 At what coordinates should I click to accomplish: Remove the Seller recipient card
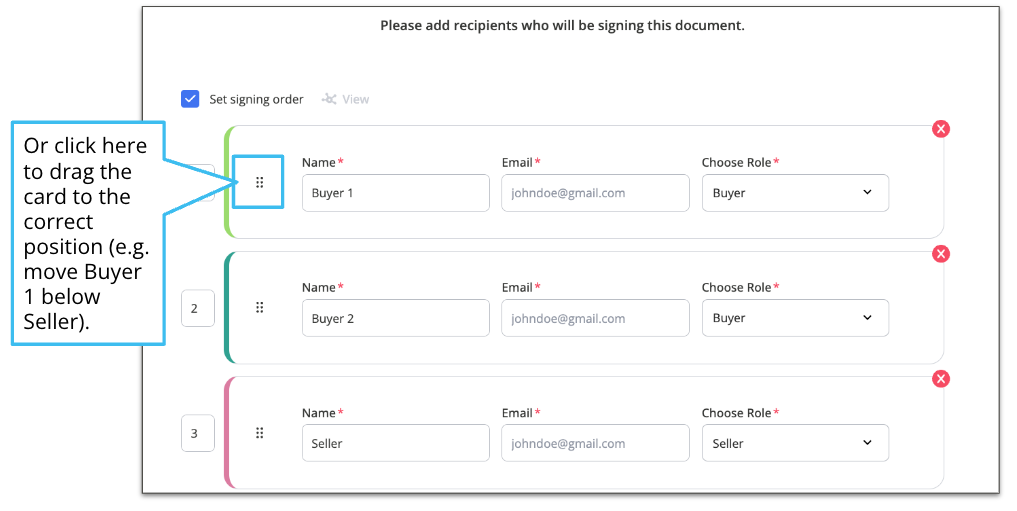940,379
